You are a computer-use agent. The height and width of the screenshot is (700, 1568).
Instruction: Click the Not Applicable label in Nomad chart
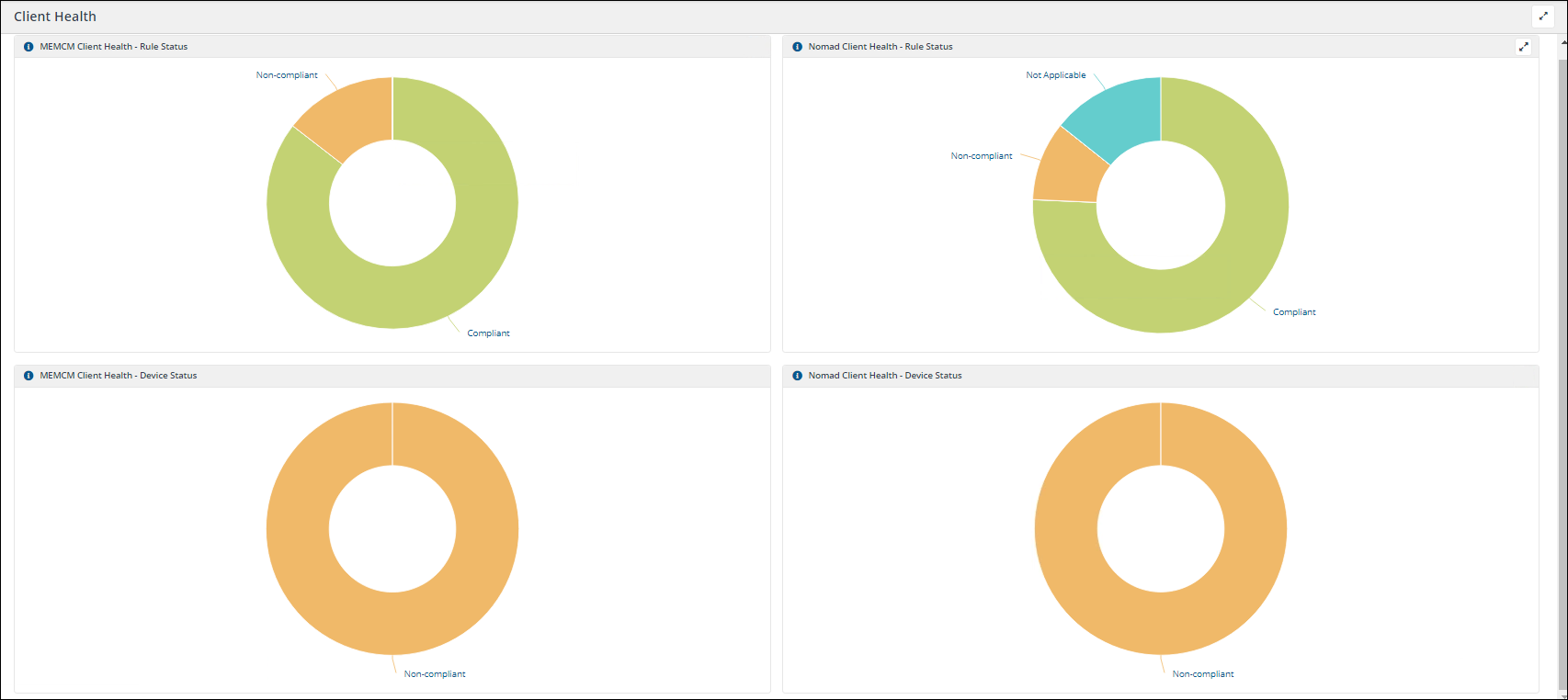click(1055, 75)
